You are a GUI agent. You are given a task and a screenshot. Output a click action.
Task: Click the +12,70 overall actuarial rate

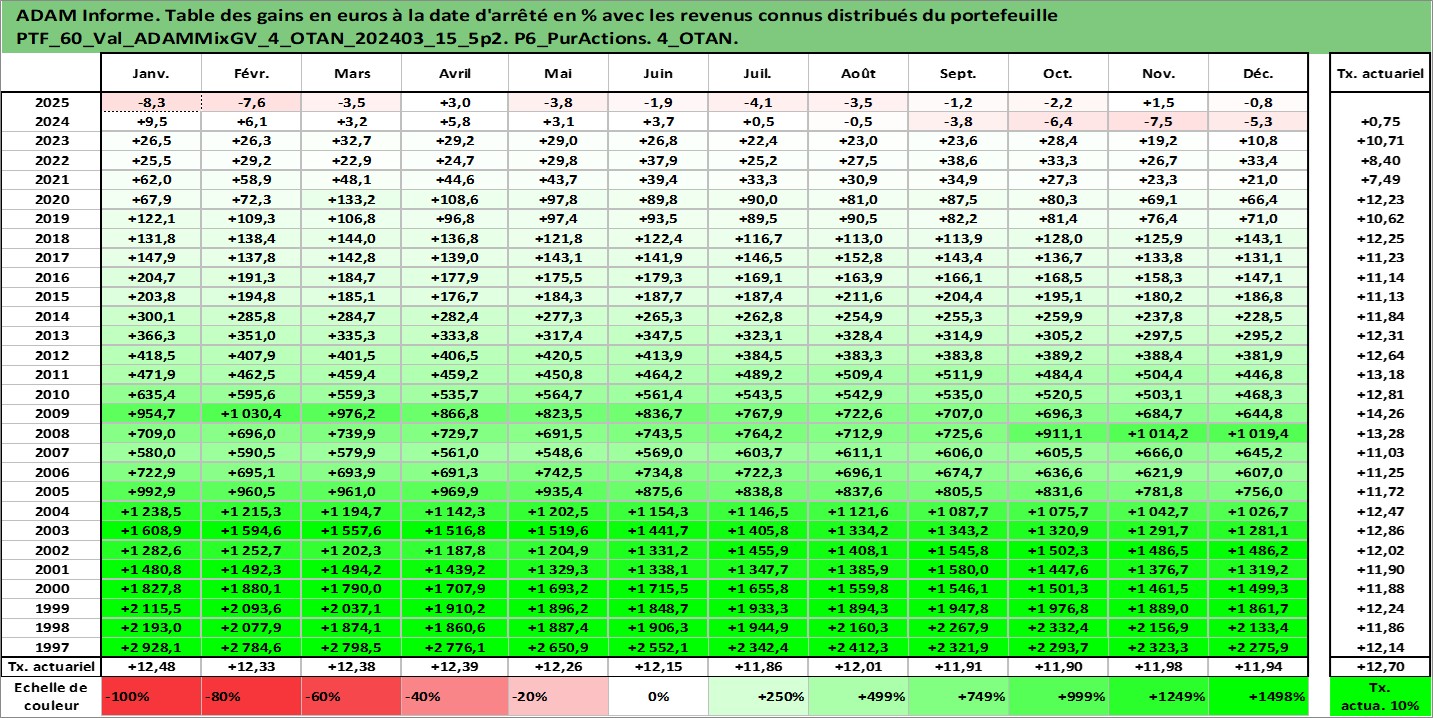[1379, 665]
